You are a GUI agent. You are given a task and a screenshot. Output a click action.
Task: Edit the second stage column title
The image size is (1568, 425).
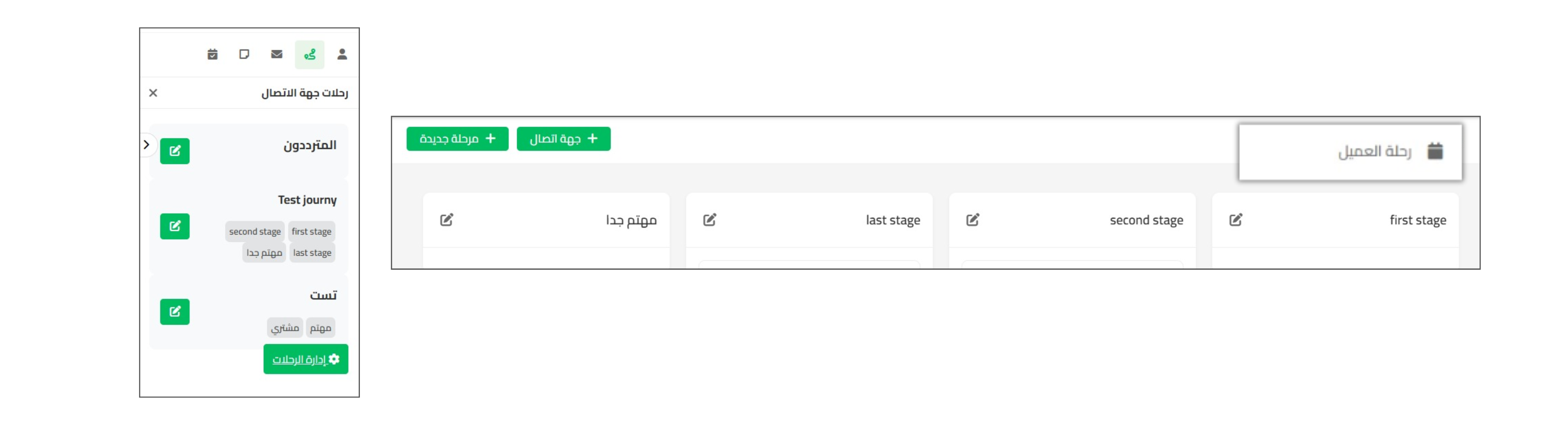(x=973, y=220)
